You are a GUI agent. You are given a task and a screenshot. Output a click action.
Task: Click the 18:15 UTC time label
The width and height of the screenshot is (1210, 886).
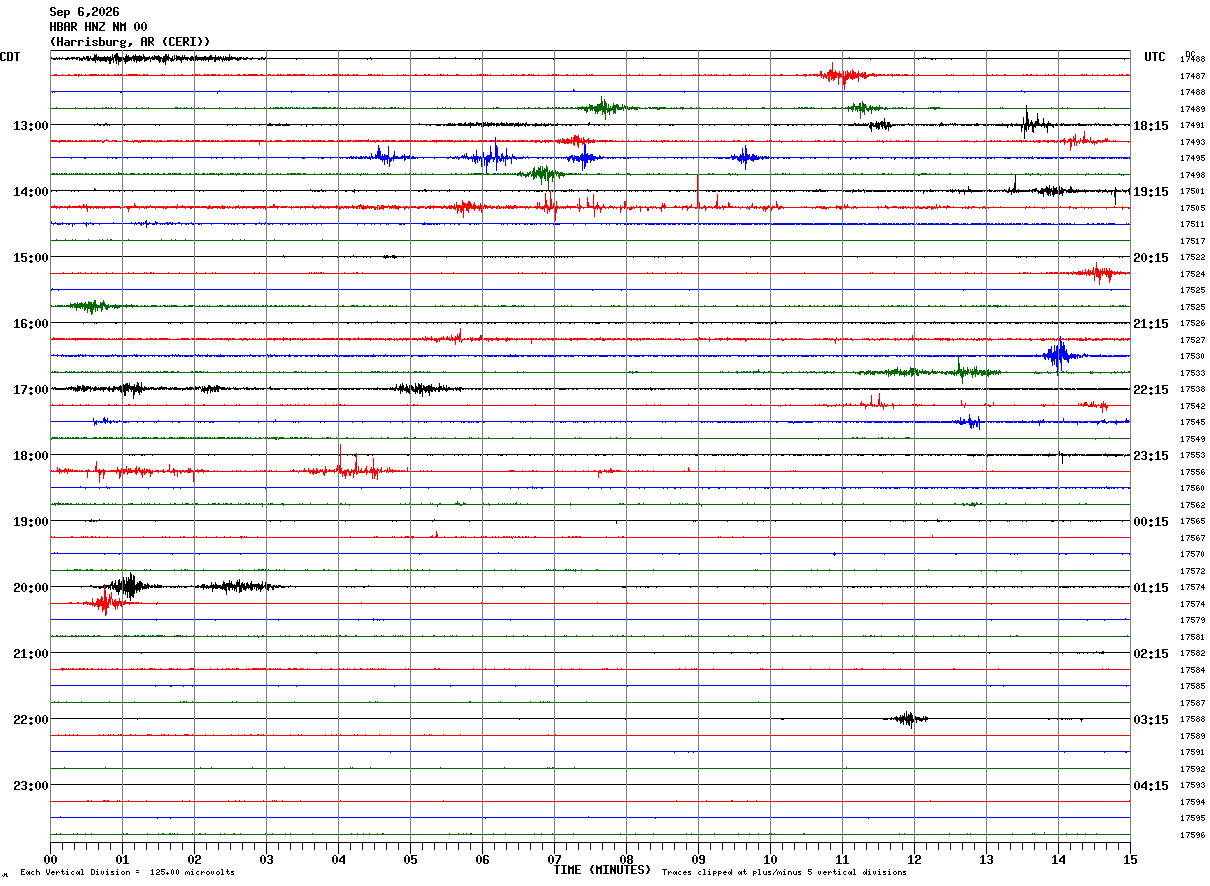click(x=1151, y=125)
